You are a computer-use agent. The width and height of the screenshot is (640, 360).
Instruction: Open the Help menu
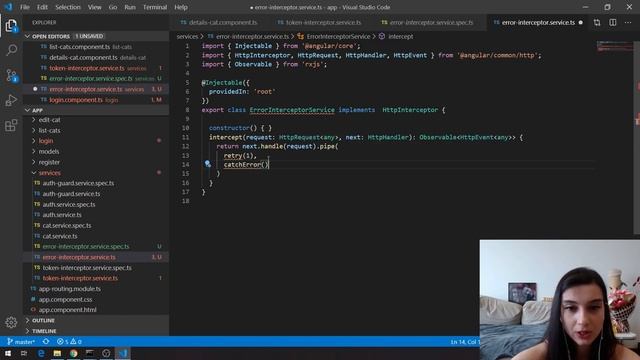(x=181, y=7)
